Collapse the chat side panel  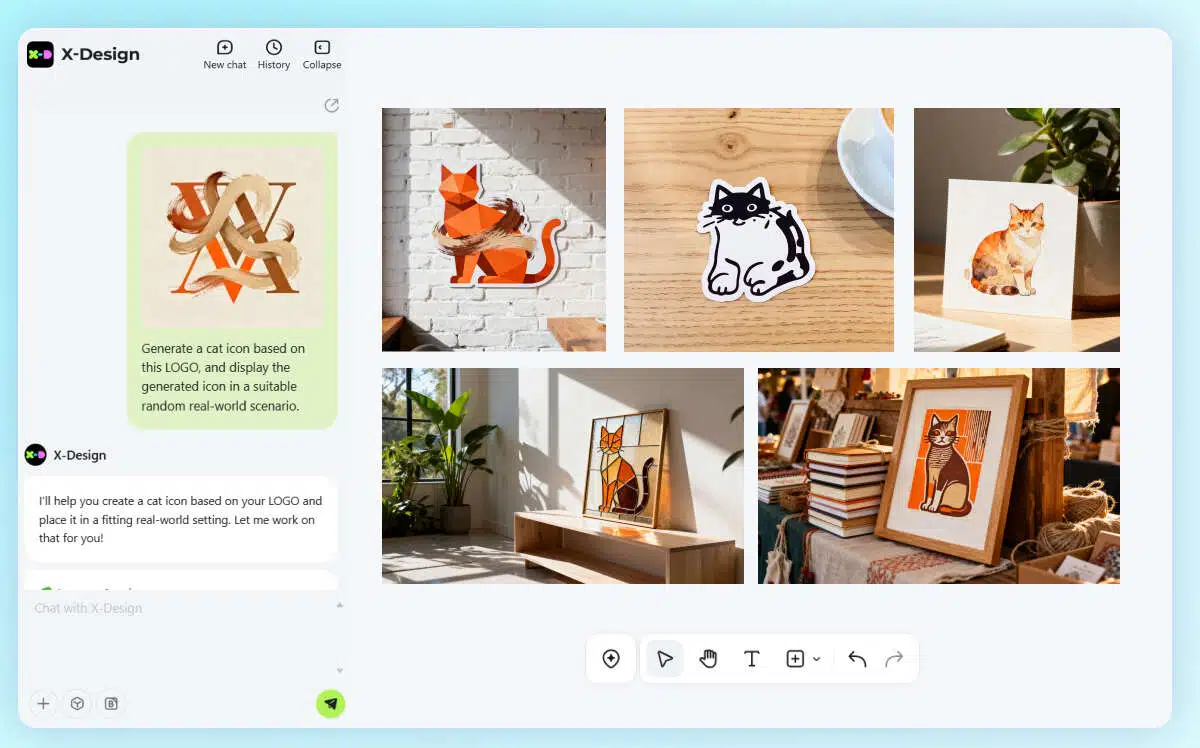coord(322,54)
